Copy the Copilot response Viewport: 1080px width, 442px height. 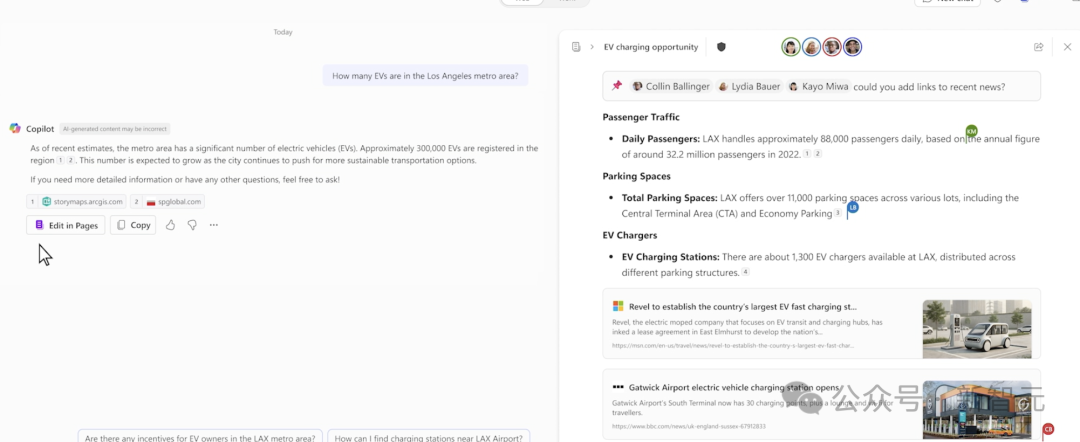point(133,225)
